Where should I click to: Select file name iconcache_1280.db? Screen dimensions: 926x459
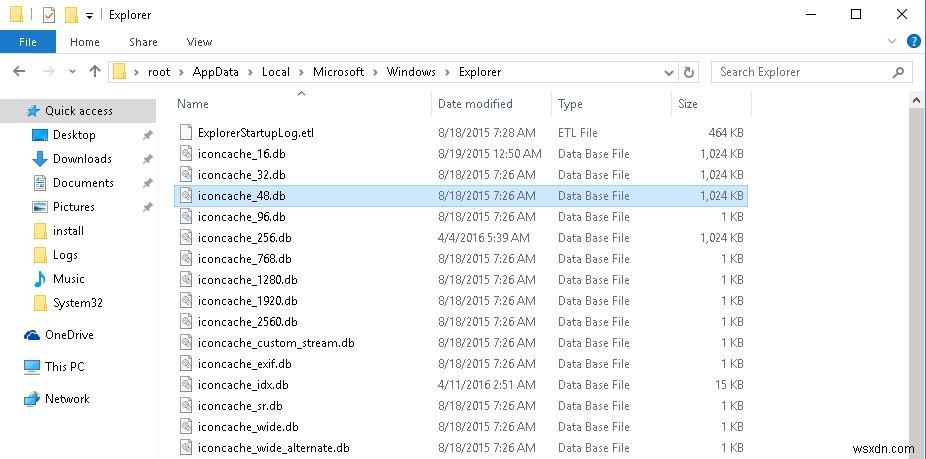click(x=247, y=280)
